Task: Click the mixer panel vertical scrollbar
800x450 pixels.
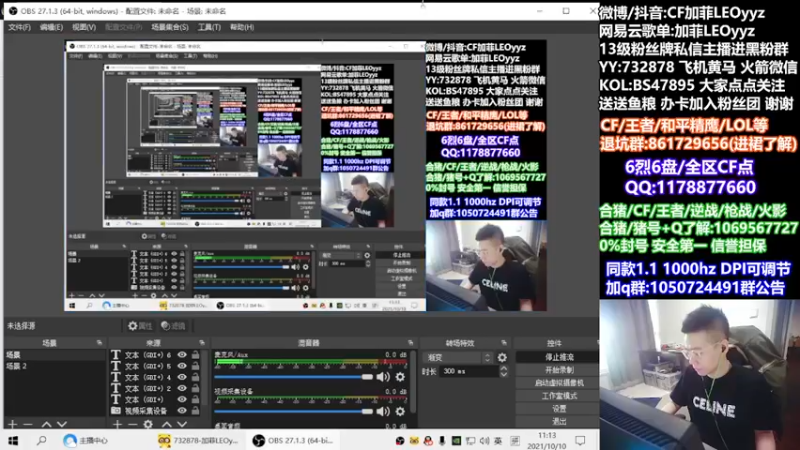Action: click(412, 380)
